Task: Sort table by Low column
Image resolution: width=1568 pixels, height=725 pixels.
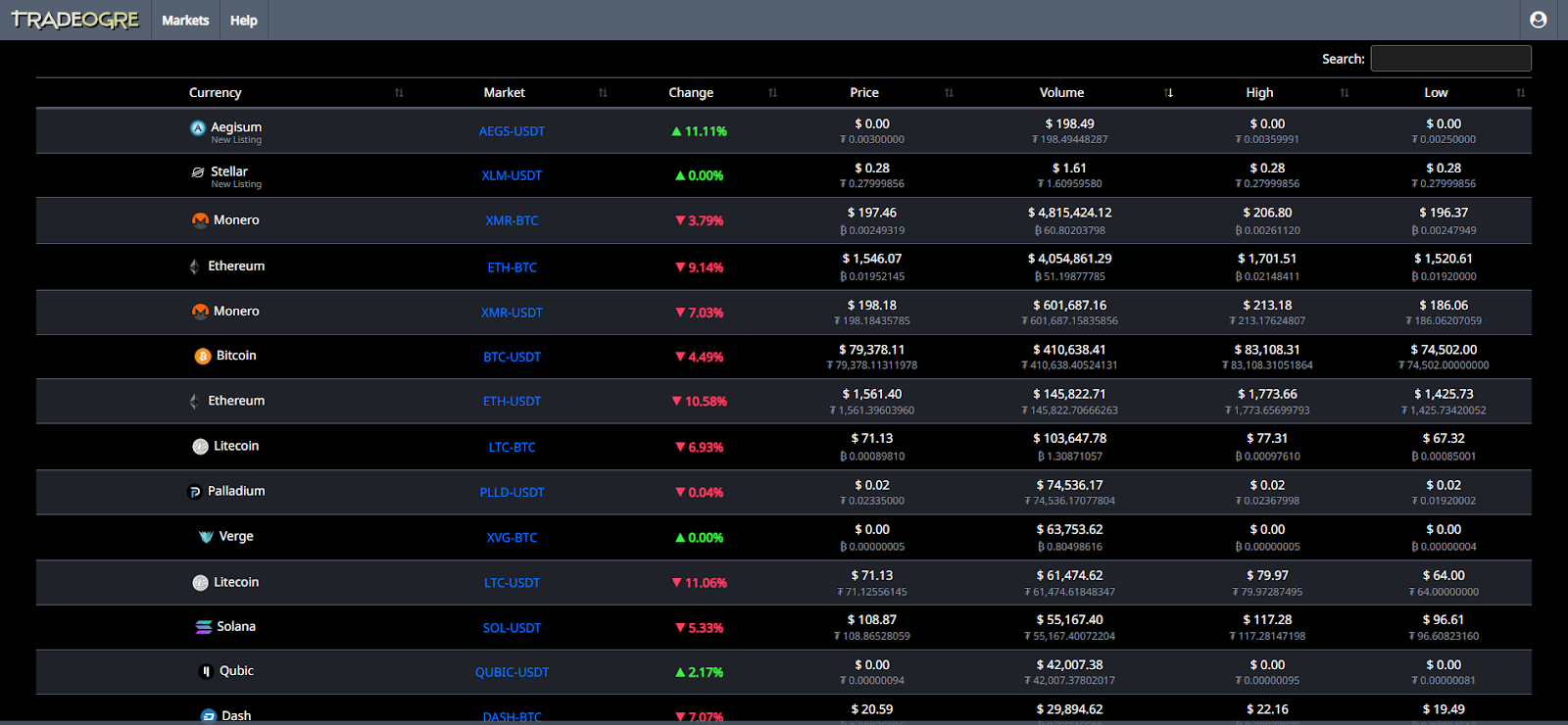Action: pos(1436,92)
